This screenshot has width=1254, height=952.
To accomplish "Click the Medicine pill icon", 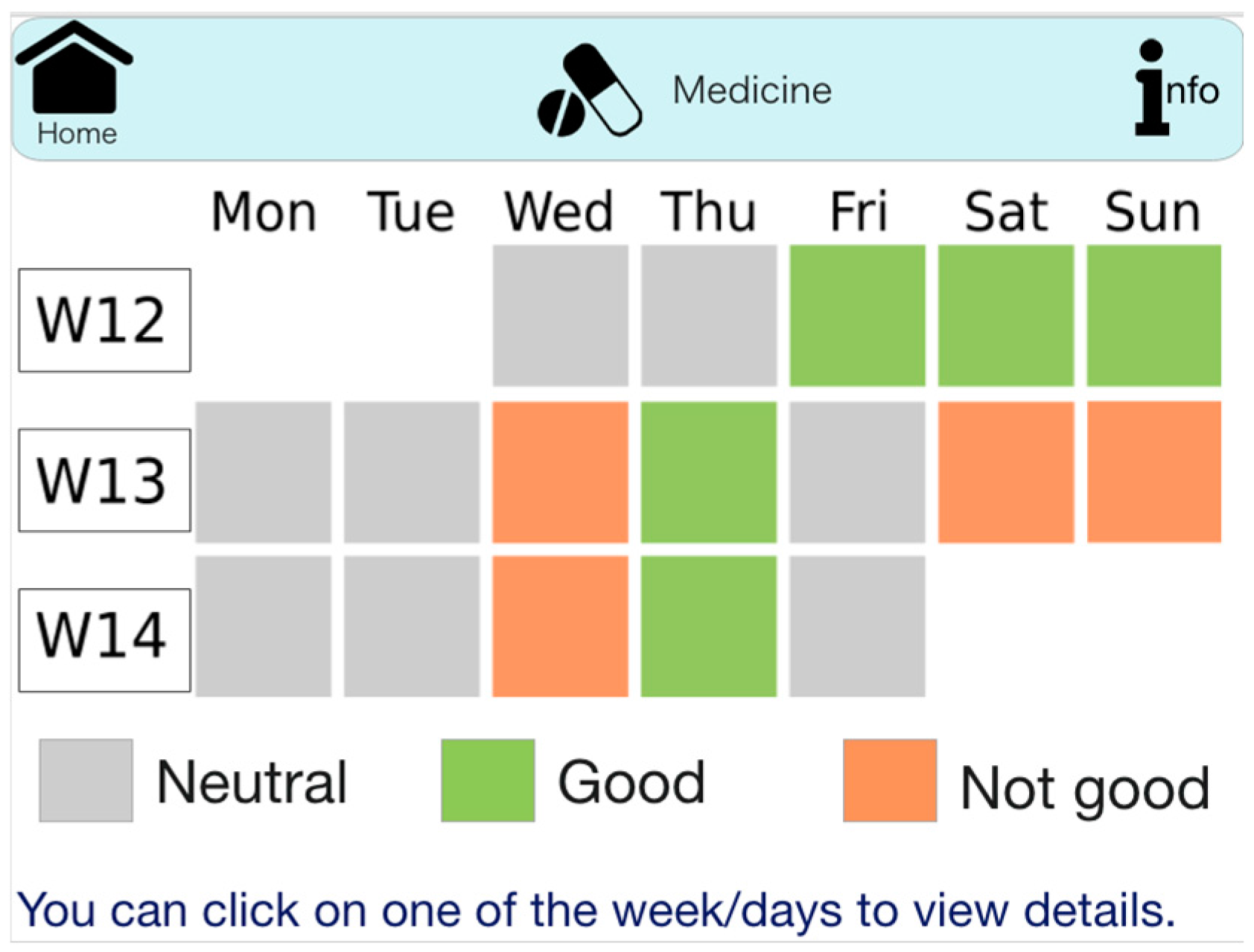I will 590,91.
